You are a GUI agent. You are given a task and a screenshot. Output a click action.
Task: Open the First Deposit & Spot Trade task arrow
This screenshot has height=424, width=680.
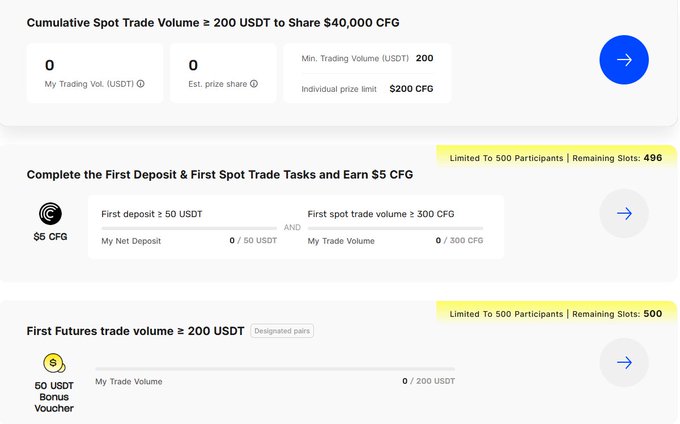click(624, 213)
